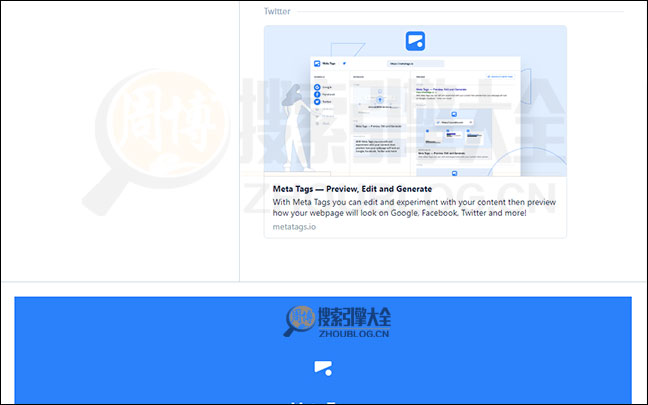
Task: Click the Twitter section heading
Action: point(277,12)
